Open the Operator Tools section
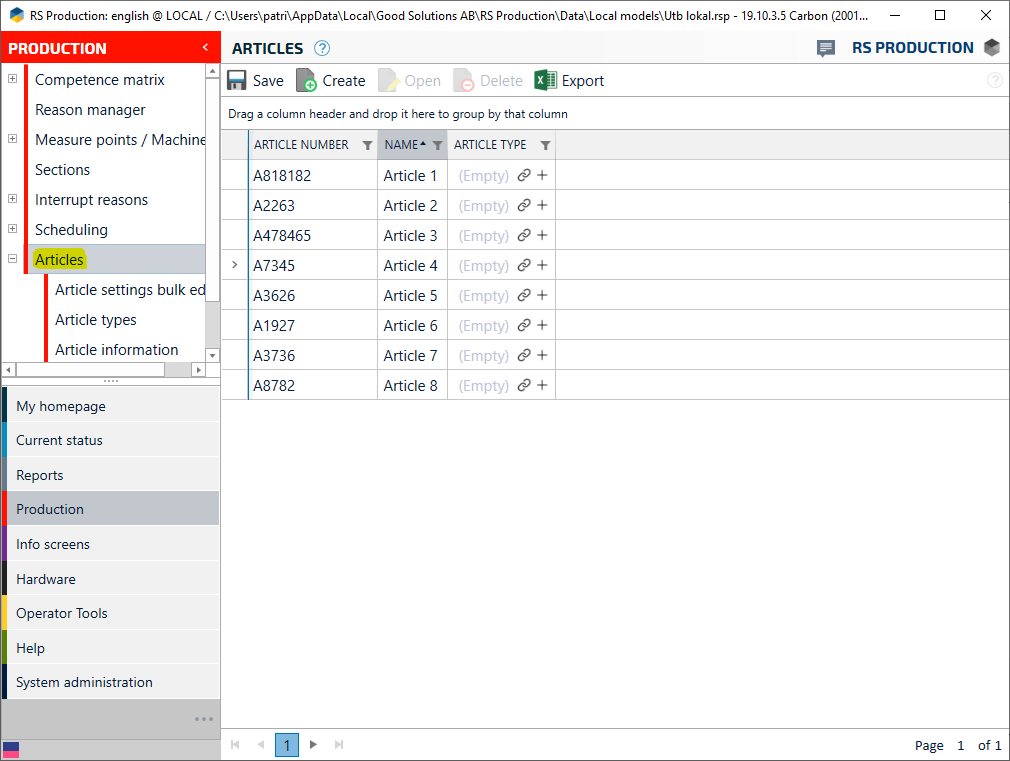 (x=62, y=613)
